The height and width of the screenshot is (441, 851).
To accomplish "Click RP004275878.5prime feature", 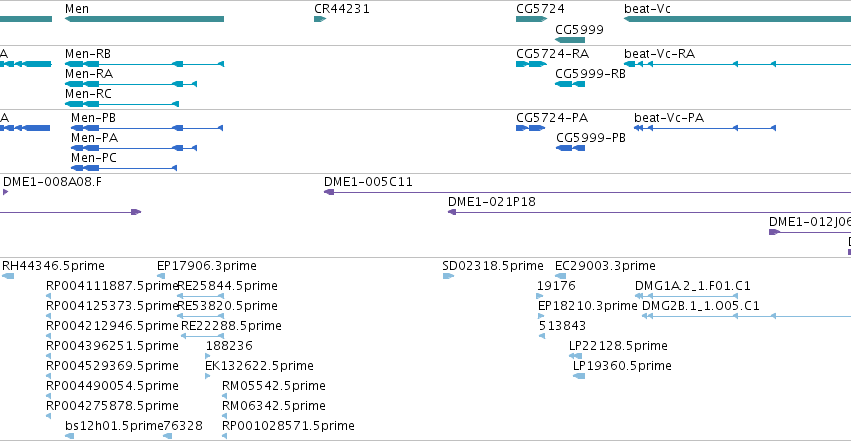I will coord(48,417).
